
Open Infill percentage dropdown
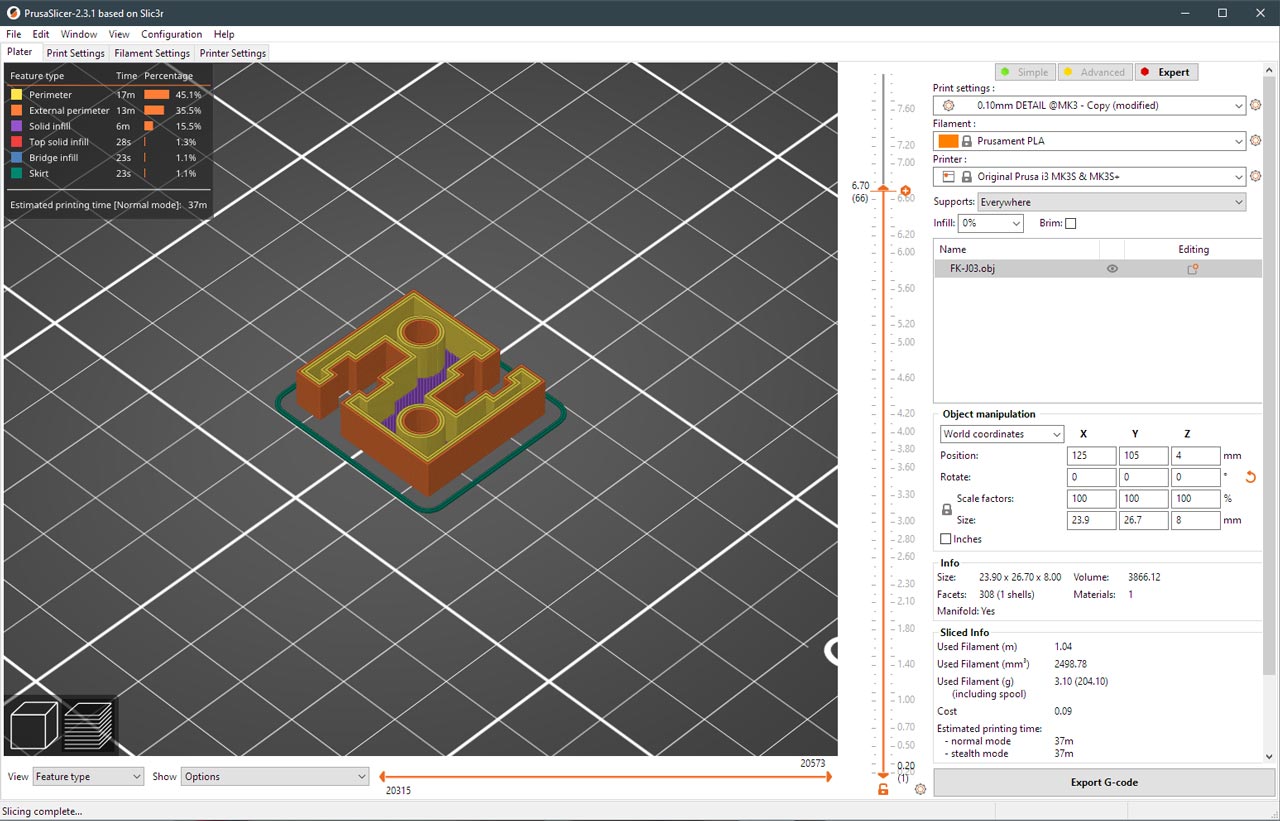991,224
